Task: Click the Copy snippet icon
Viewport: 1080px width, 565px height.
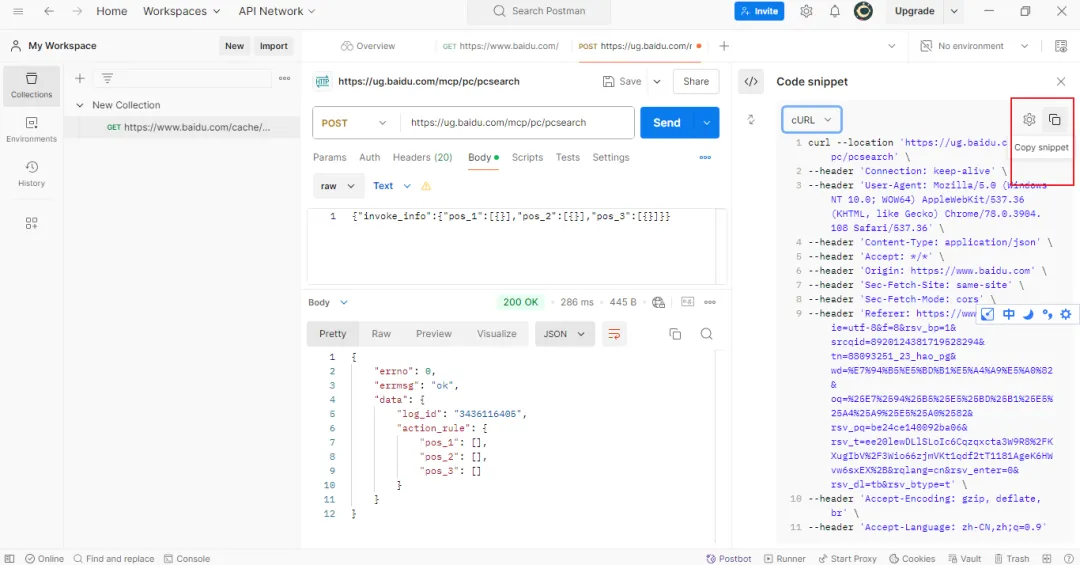Action: [1055, 120]
